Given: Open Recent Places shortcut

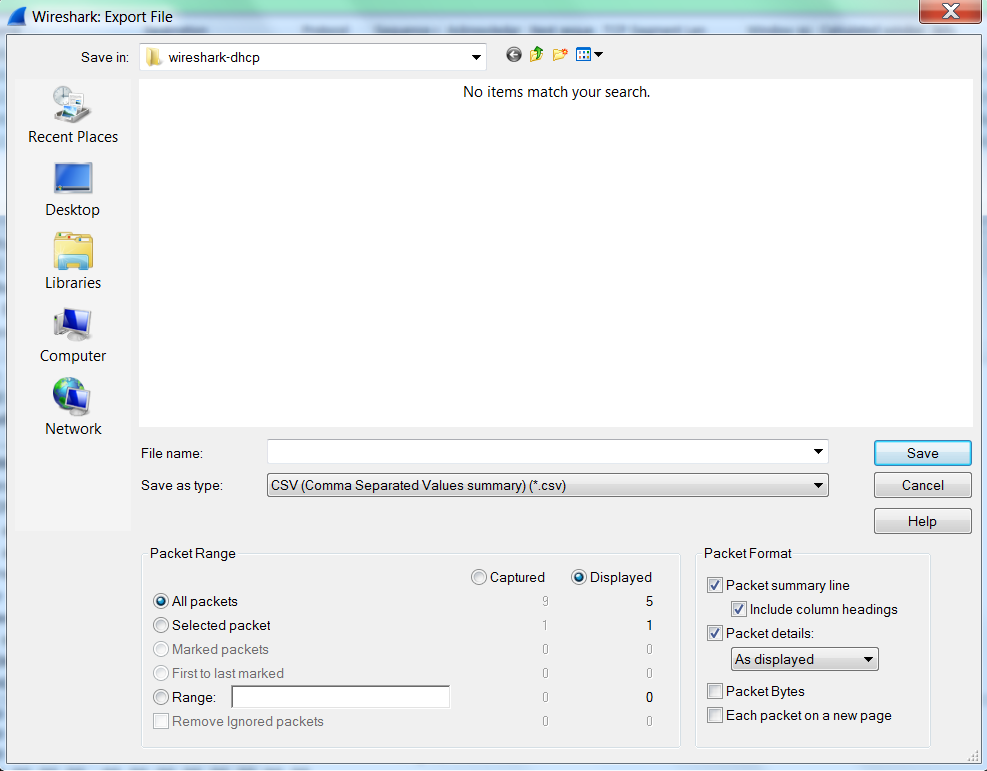Looking at the screenshot, I should click(x=73, y=115).
